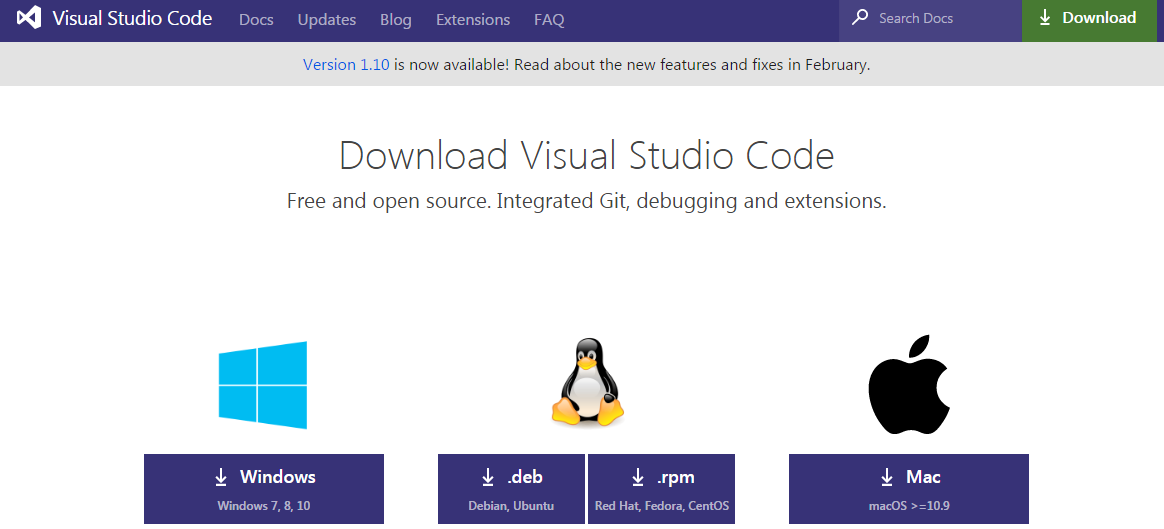This screenshot has height=529, width=1164.
Task: Click 'Red Hat, Fedora, CentOS' caption text
Action: pos(661,506)
